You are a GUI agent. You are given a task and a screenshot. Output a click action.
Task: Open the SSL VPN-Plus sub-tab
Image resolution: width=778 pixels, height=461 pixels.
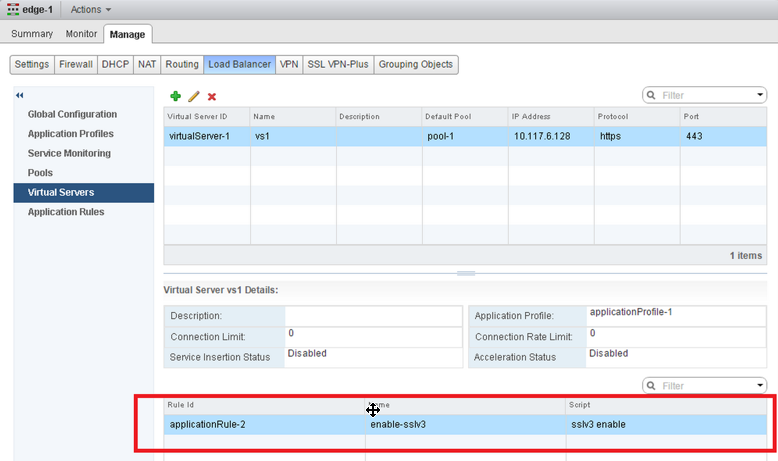coord(338,64)
